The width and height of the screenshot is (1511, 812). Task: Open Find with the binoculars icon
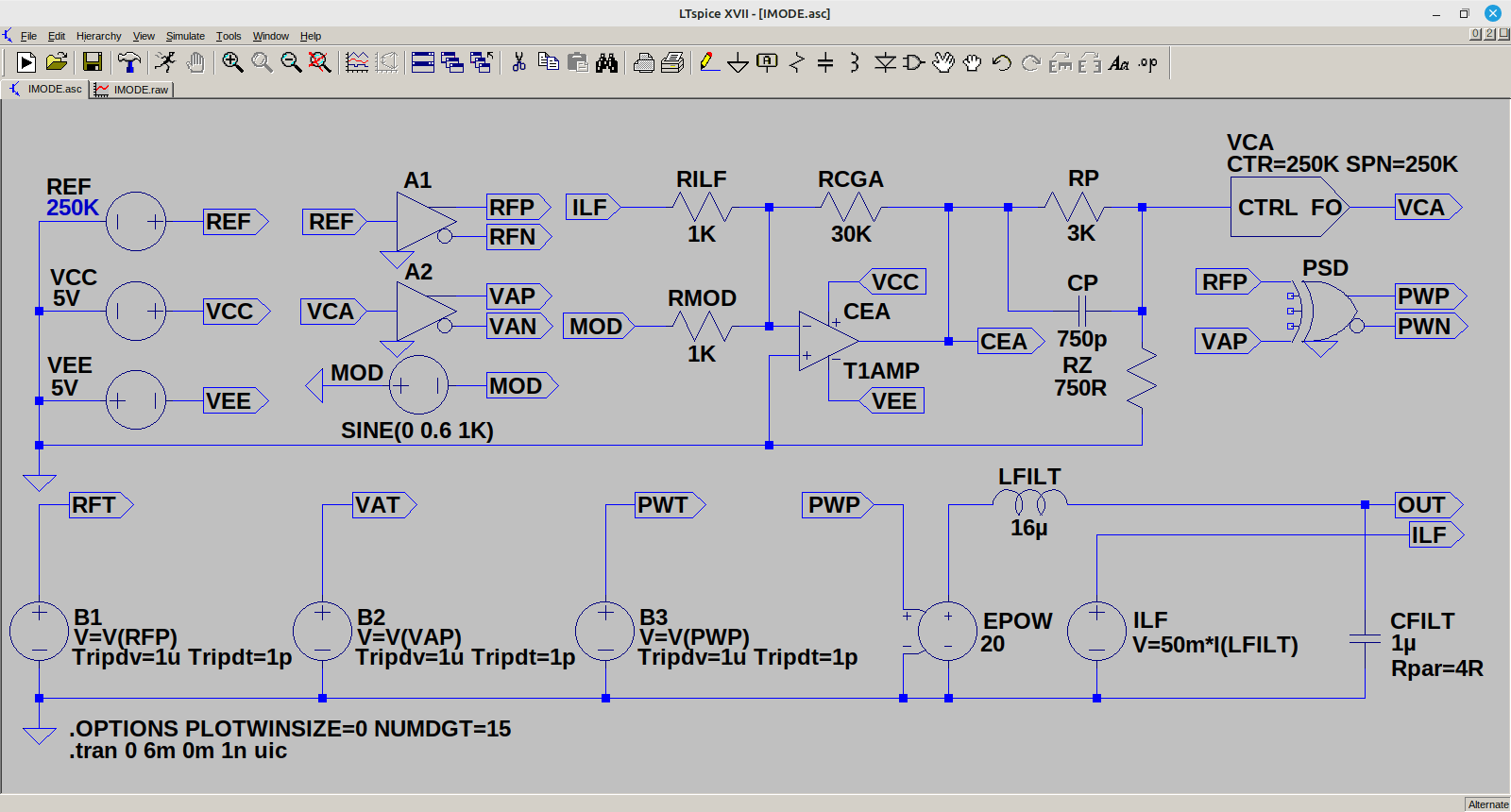click(x=606, y=62)
